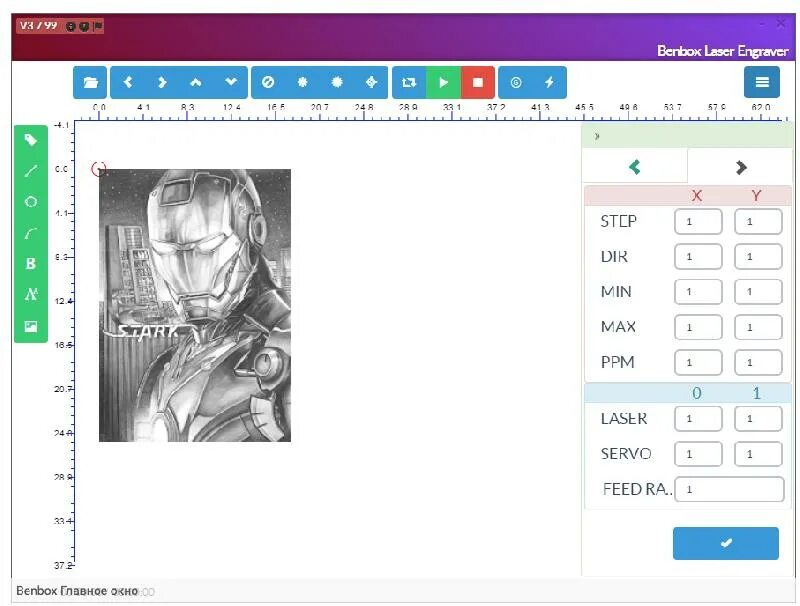Viewport: 800px width, 606px height.
Task: Click the crosshair origin icon in toolbar
Action: pyautogui.click(x=371, y=82)
